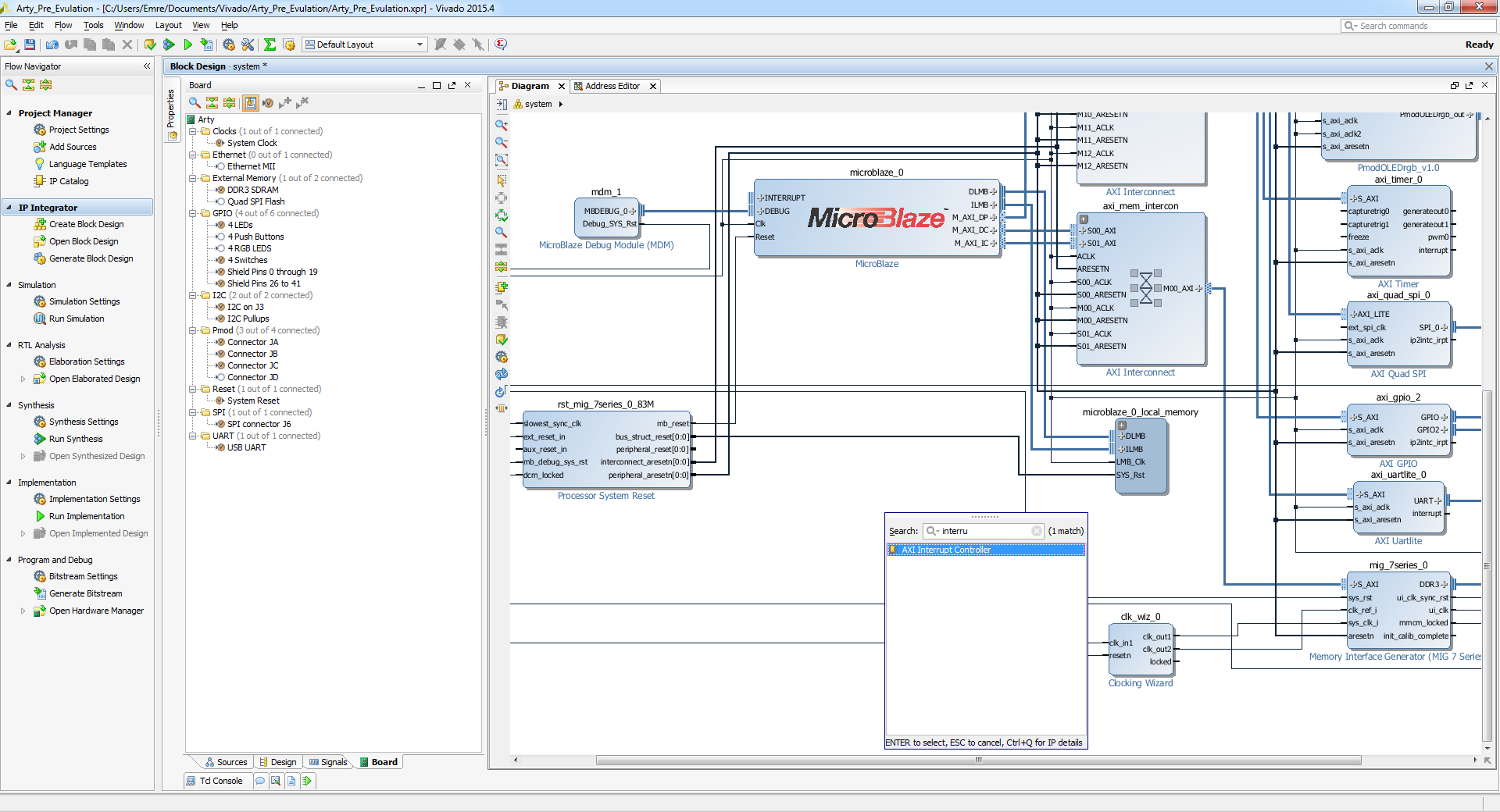Click the Save Project disk icon
Screen dimensions: 1500x812
coord(30,45)
